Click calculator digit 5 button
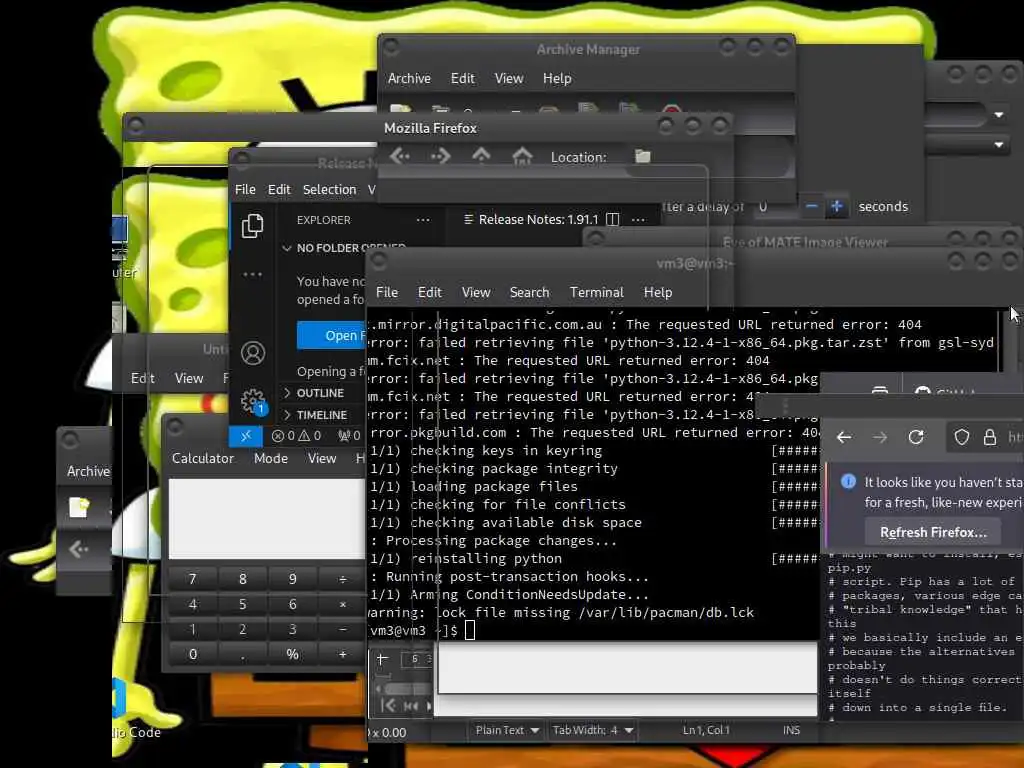The image size is (1024, 768). pyautogui.click(x=242, y=604)
